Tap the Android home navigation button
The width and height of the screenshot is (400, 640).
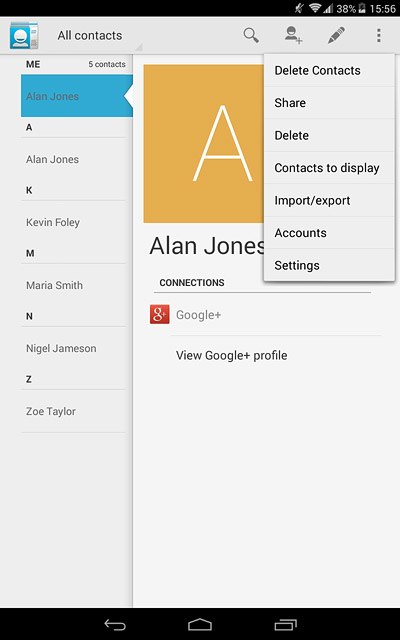200,624
